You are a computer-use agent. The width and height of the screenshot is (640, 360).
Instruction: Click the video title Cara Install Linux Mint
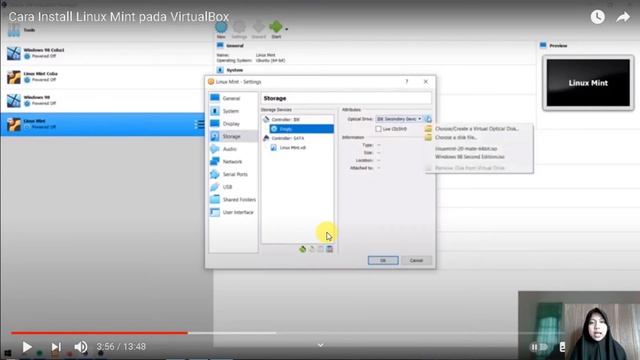118,17
